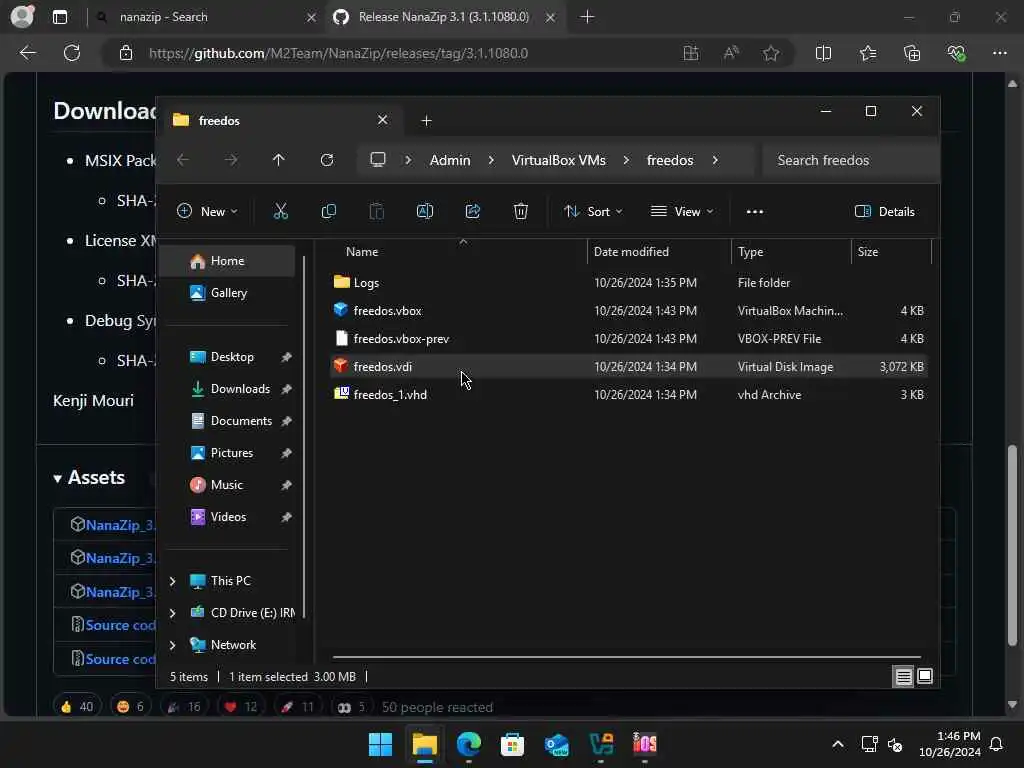
Task: Click the Copy icon in Explorer toolbar
Action: [328, 211]
